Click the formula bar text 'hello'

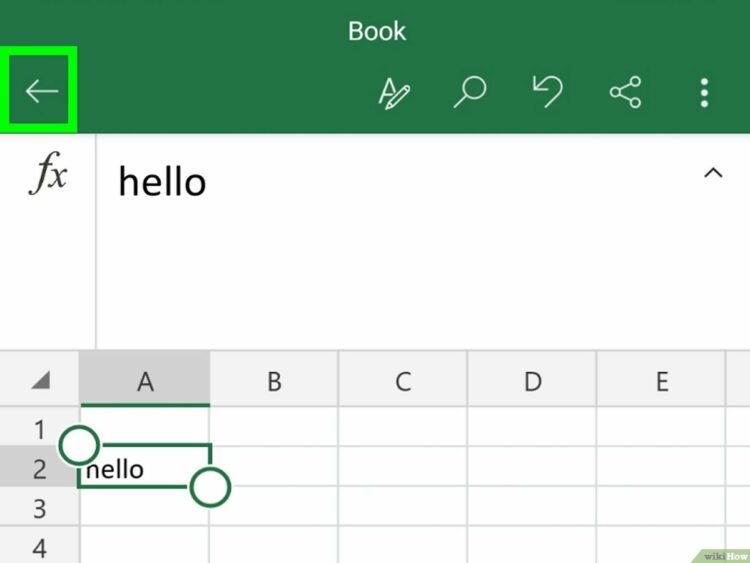162,182
